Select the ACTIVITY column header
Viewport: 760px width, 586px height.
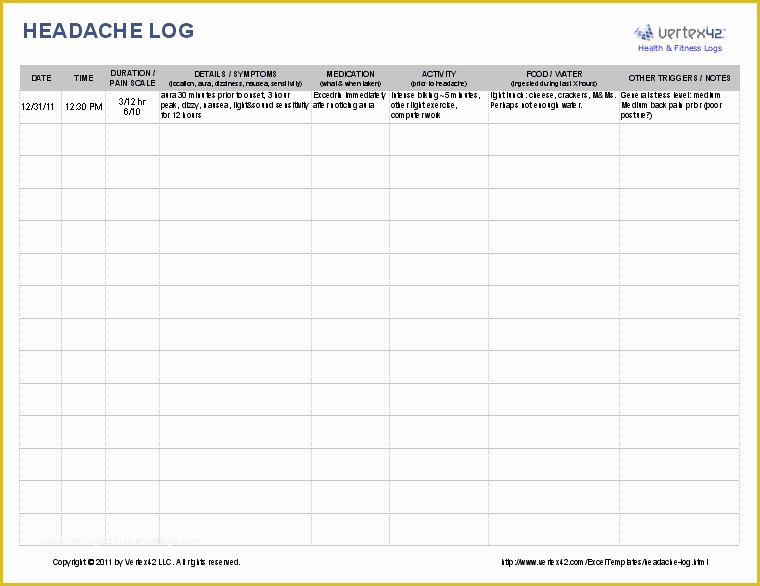(x=439, y=78)
